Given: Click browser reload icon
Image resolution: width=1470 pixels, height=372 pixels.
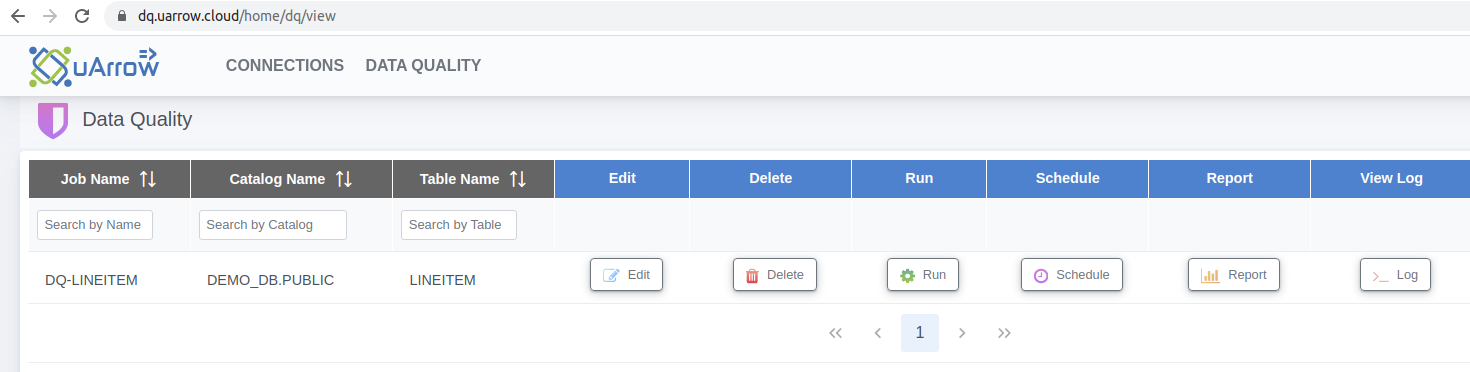Looking at the screenshot, I should click(82, 16).
